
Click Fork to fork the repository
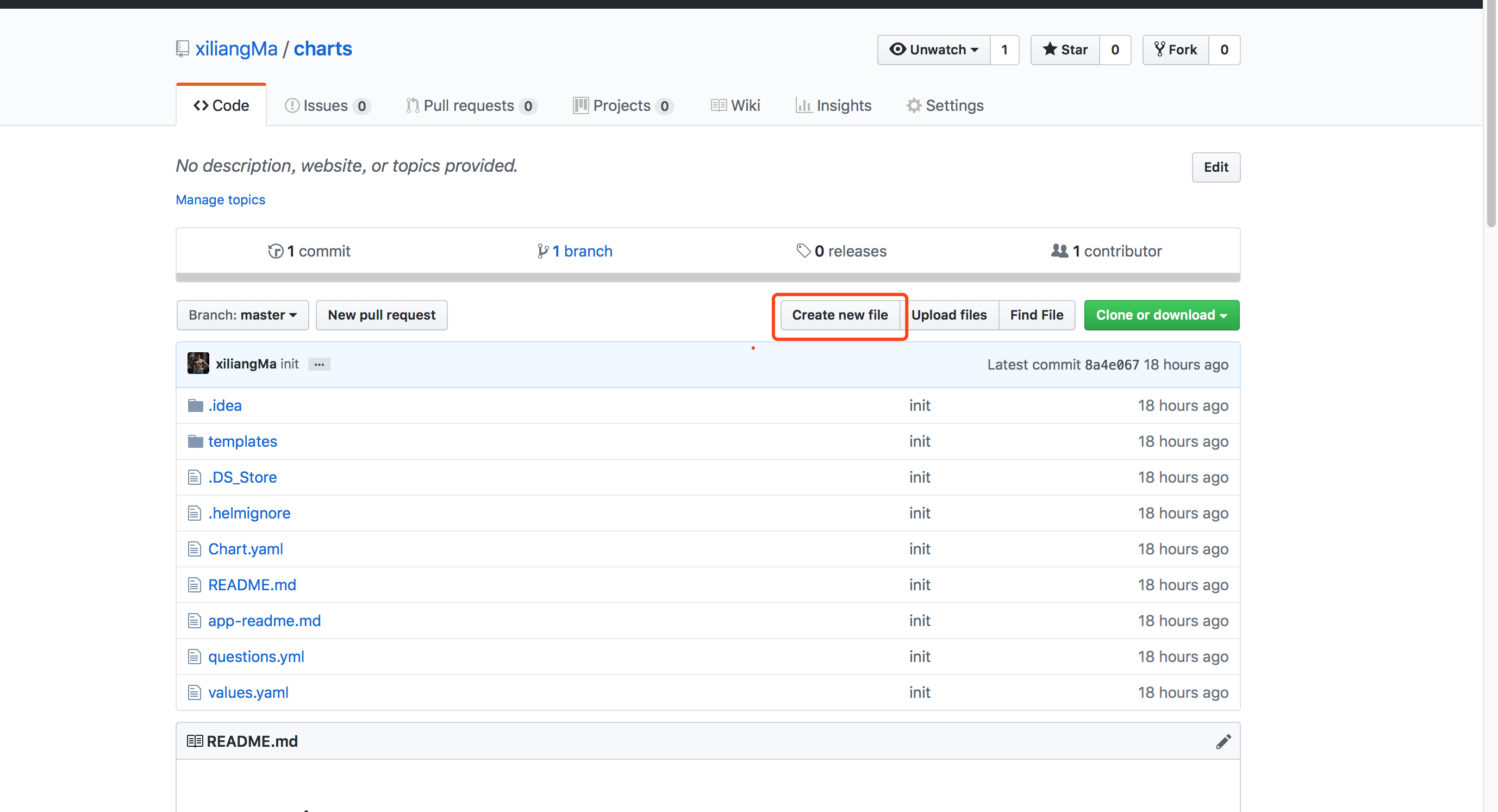(x=1176, y=49)
